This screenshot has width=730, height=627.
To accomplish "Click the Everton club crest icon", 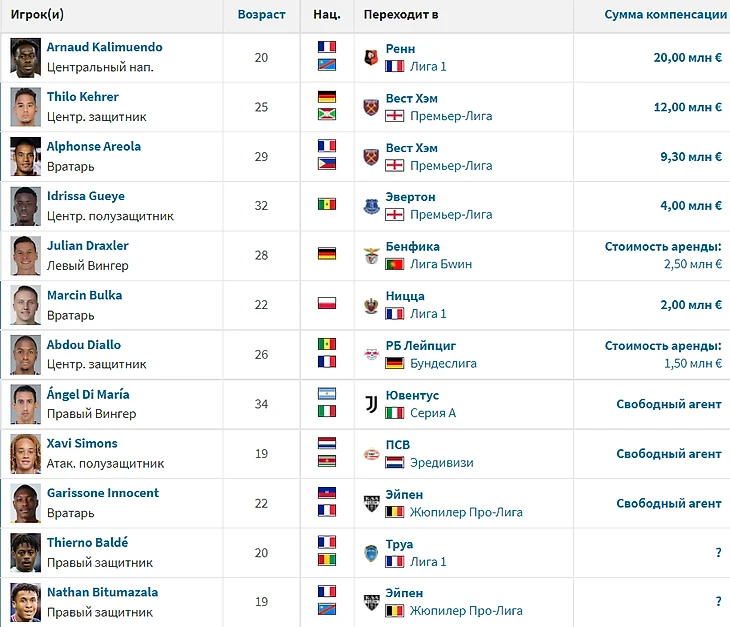I will (x=372, y=206).
